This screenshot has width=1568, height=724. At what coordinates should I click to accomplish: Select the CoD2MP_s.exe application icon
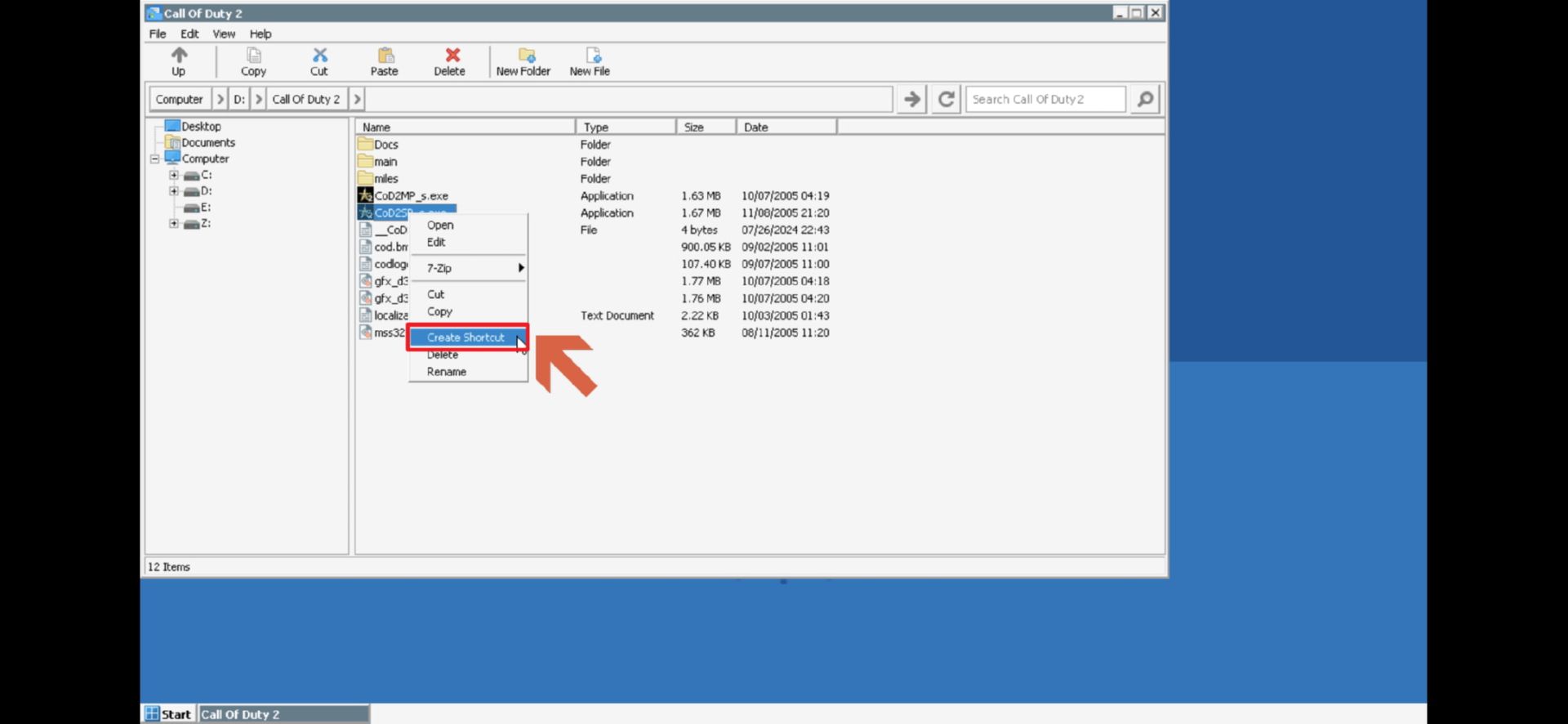coord(365,195)
